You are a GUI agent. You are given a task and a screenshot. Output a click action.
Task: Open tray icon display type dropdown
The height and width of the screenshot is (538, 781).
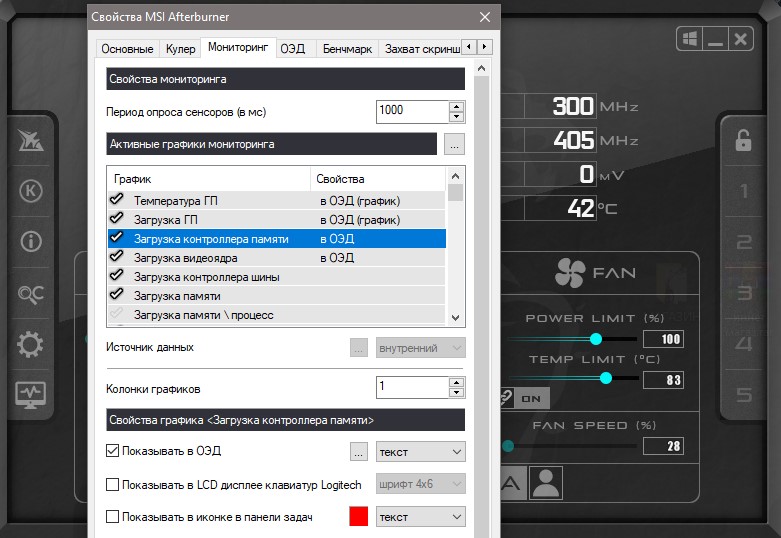click(420, 517)
